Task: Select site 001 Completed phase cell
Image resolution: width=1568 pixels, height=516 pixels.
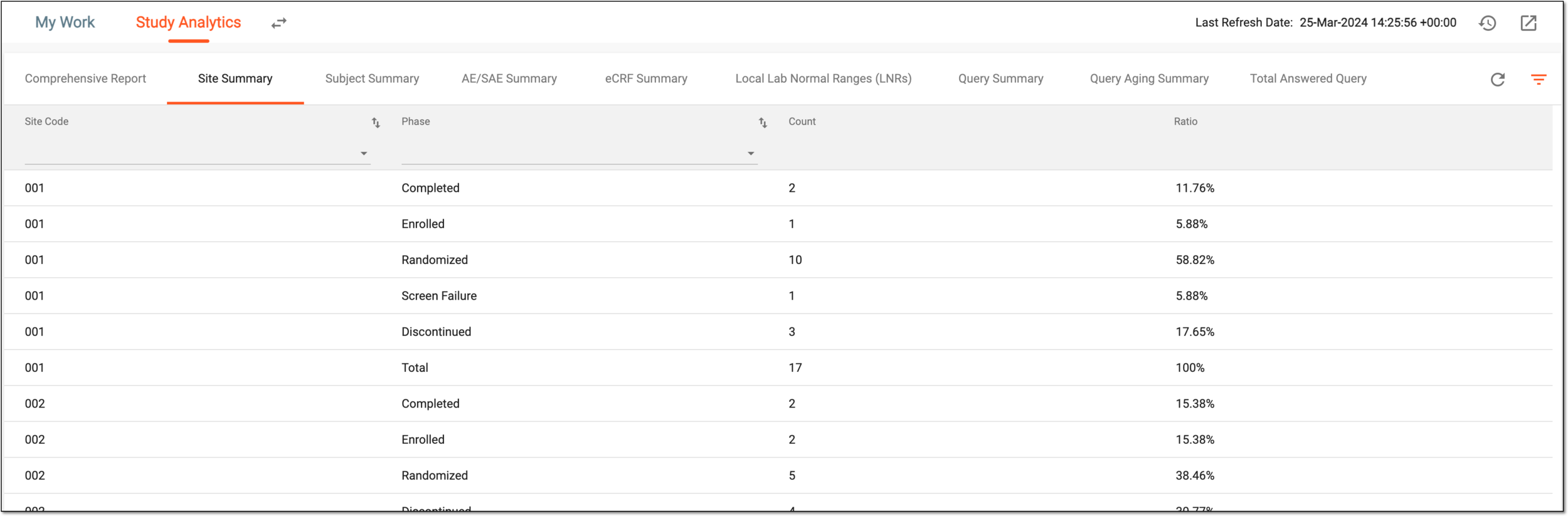Action: [x=430, y=188]
